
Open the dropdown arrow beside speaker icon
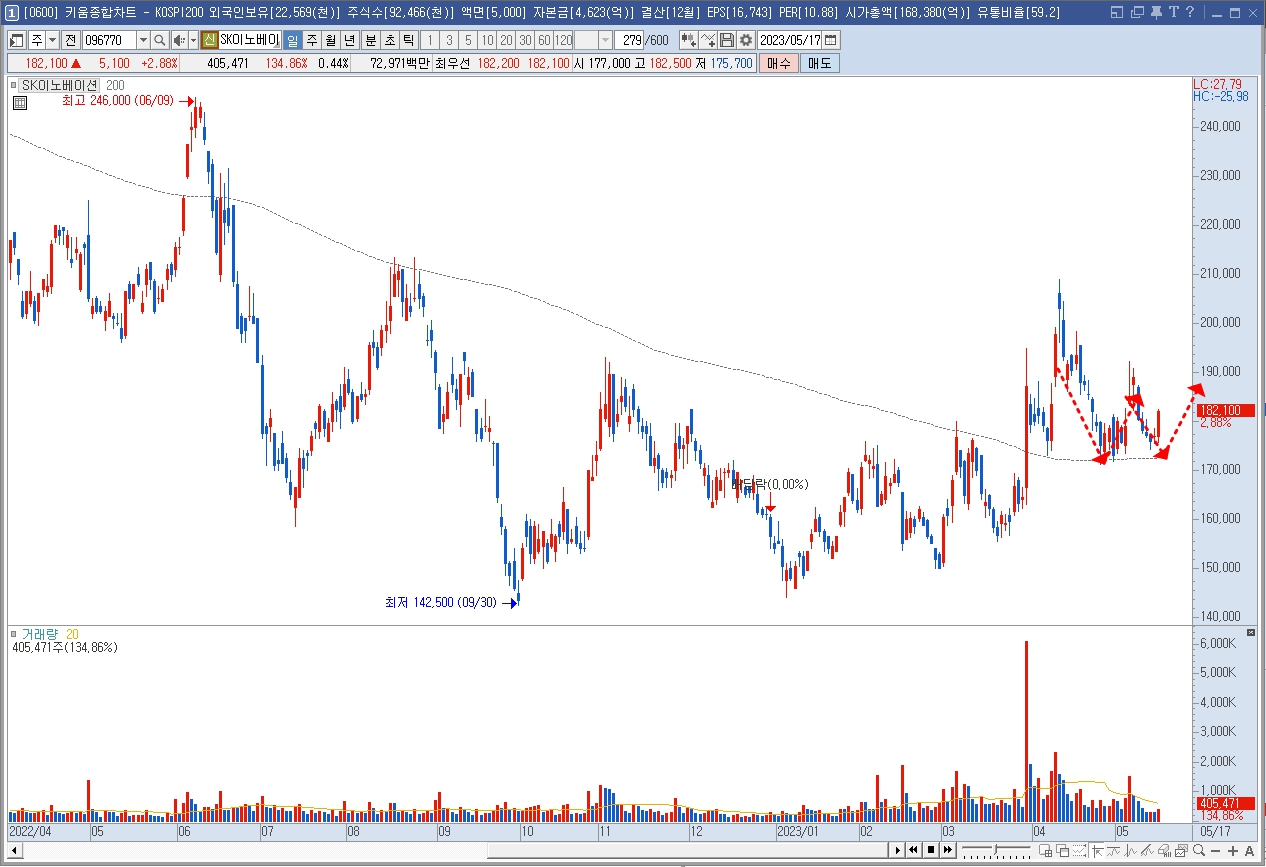tap(193, 40)
